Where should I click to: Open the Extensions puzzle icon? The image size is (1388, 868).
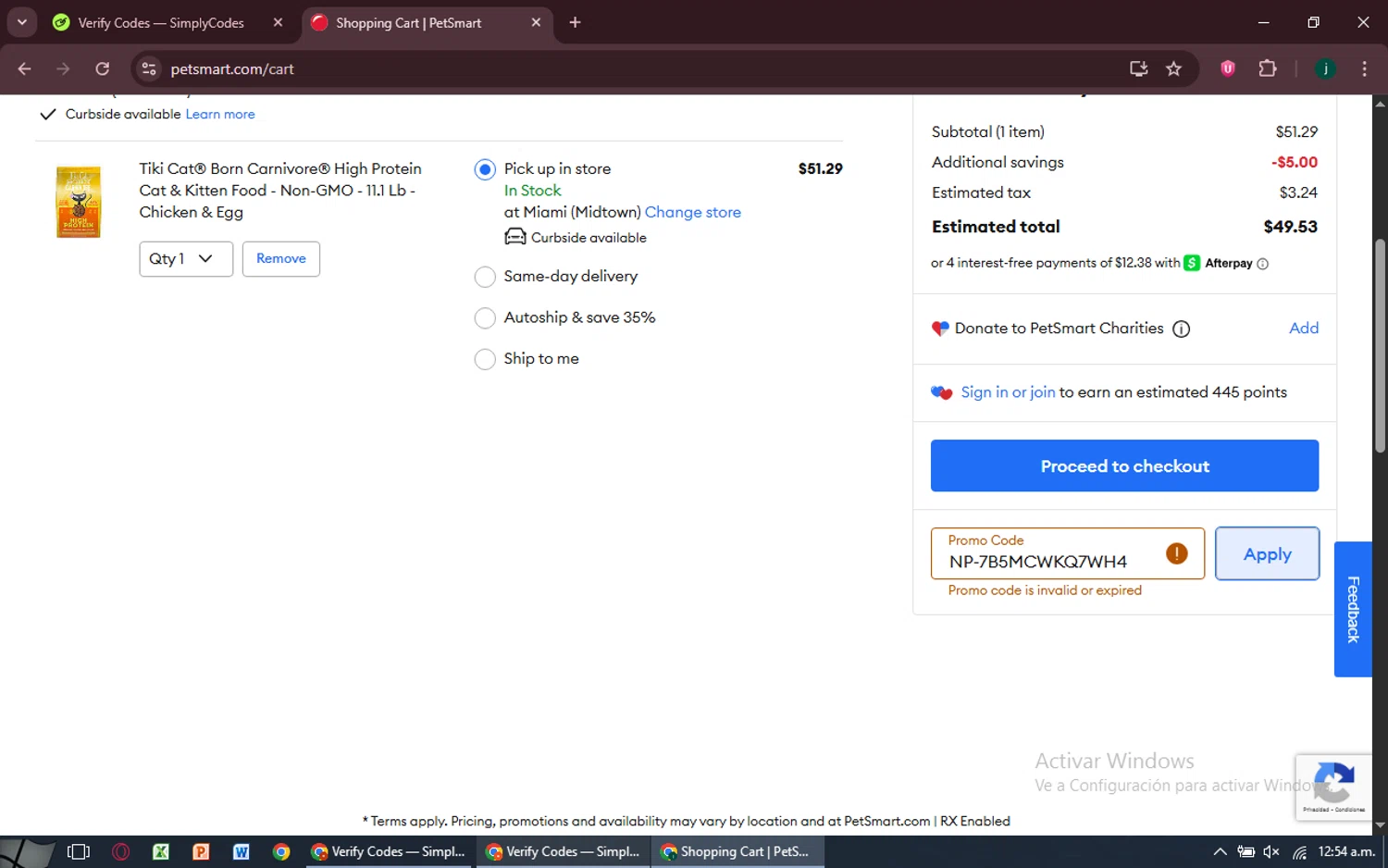pos(1268,68)
